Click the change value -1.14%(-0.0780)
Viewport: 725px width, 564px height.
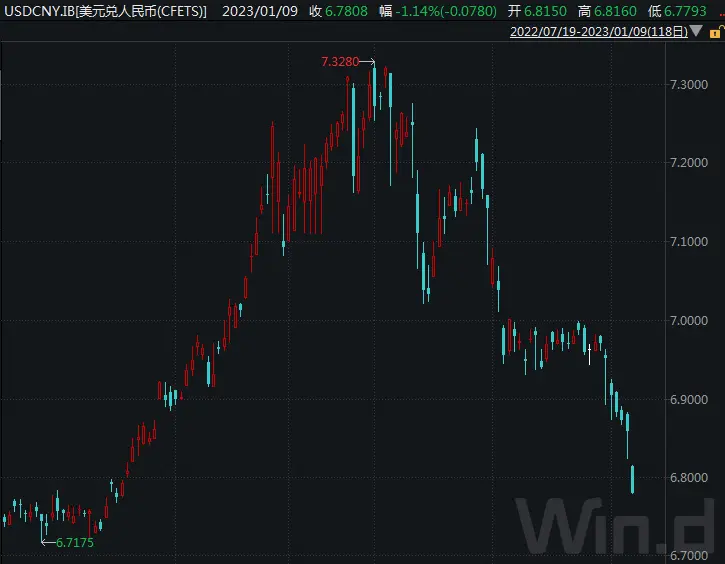(x=446, y=11)
